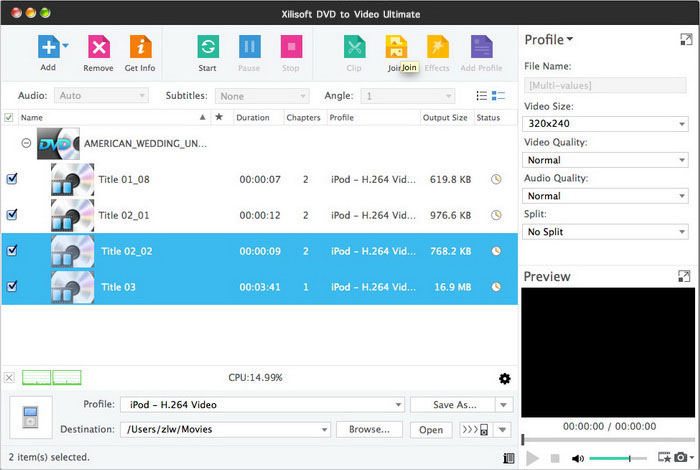The image size is (700, 470).
Task: Open the transfer-to-device dropdown arrow
Action: tap(503, 430)
